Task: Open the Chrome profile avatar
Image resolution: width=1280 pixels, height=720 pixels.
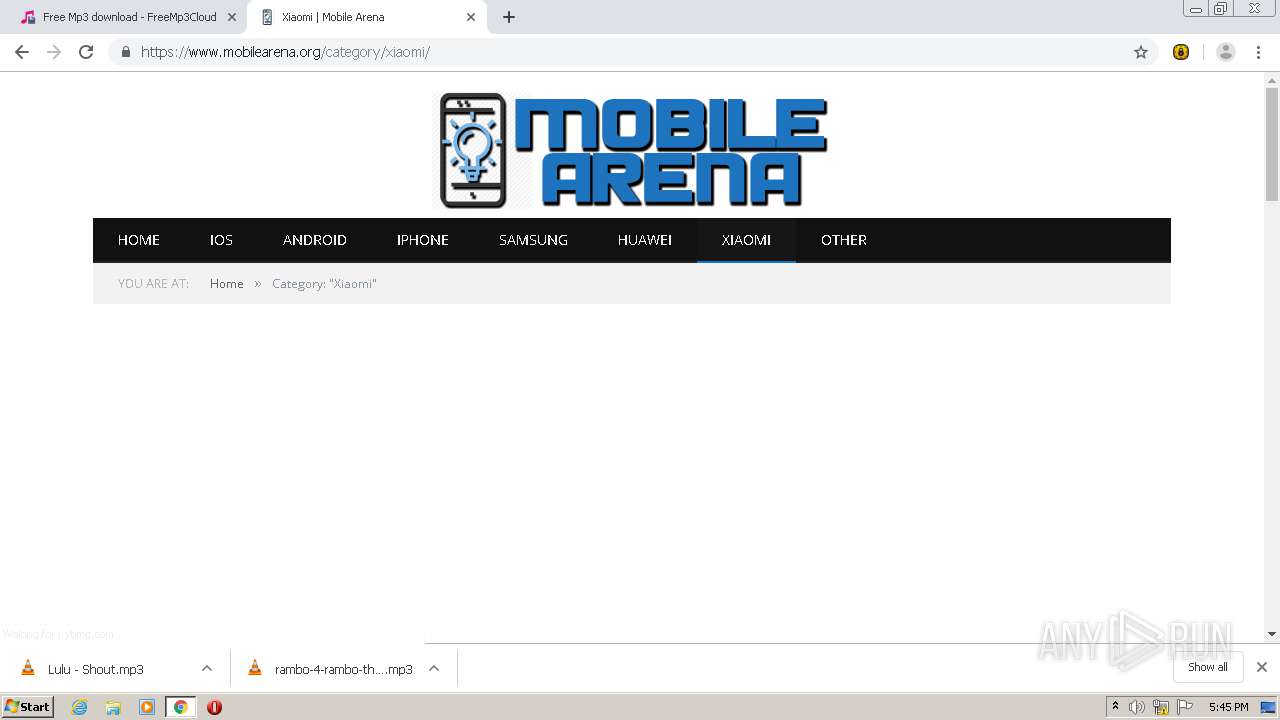Action: pyautogui.click(x=1225, y=52)
